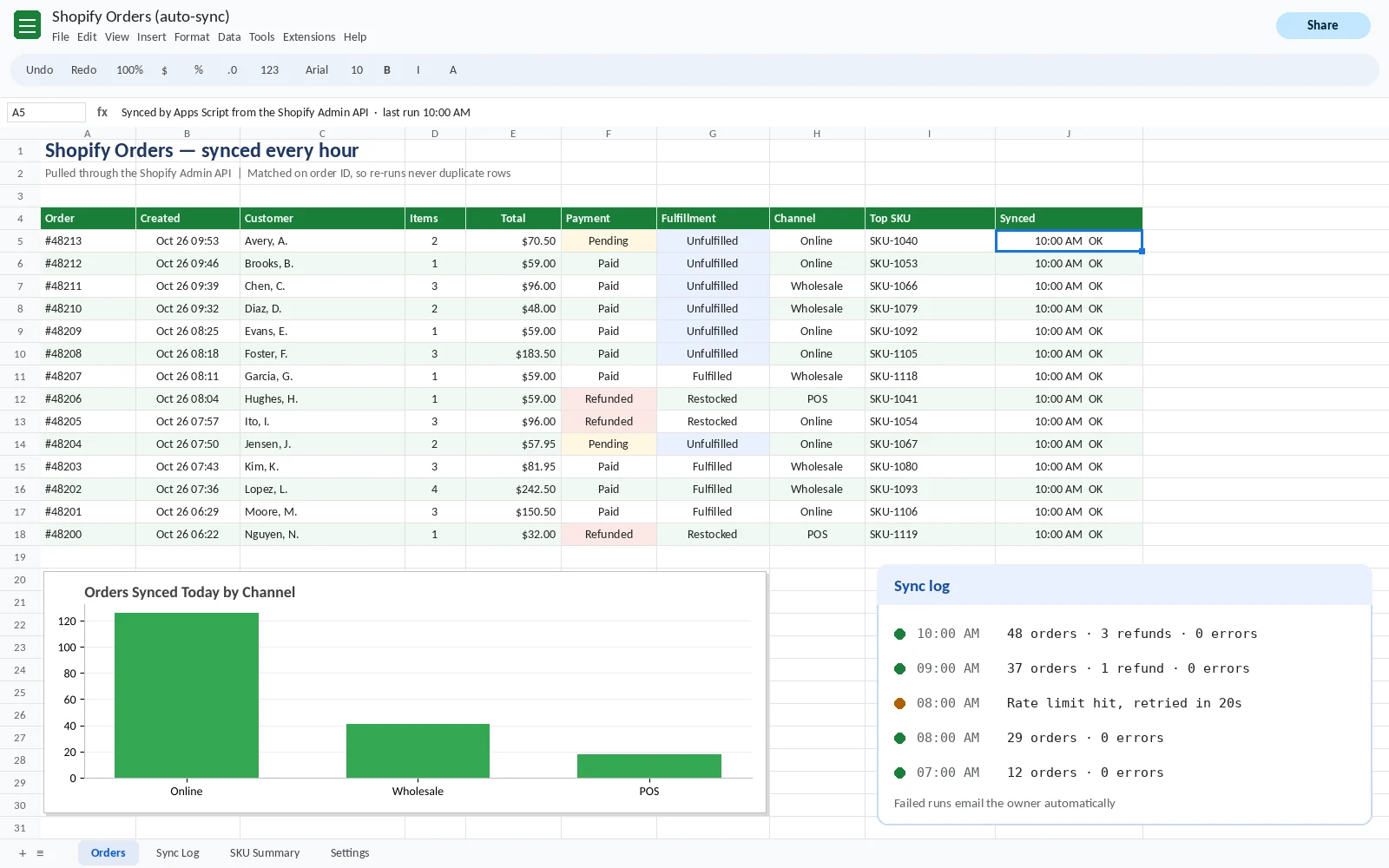Select column A header
This screenshot has width=1389, height=868.
pos(88,134)
